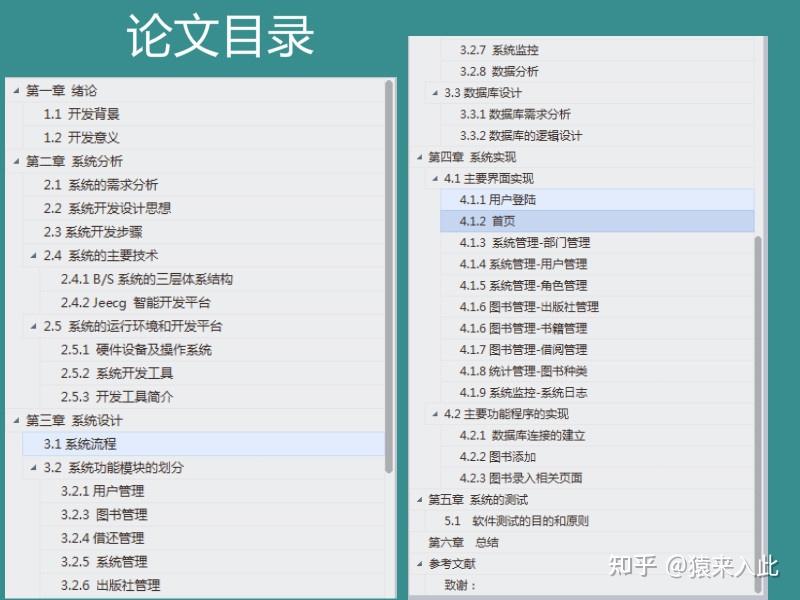Viewport: 800px width, 600px height.
Task: Open 3.2.5 系统管理 heading
Action: [x=104, y=562]
